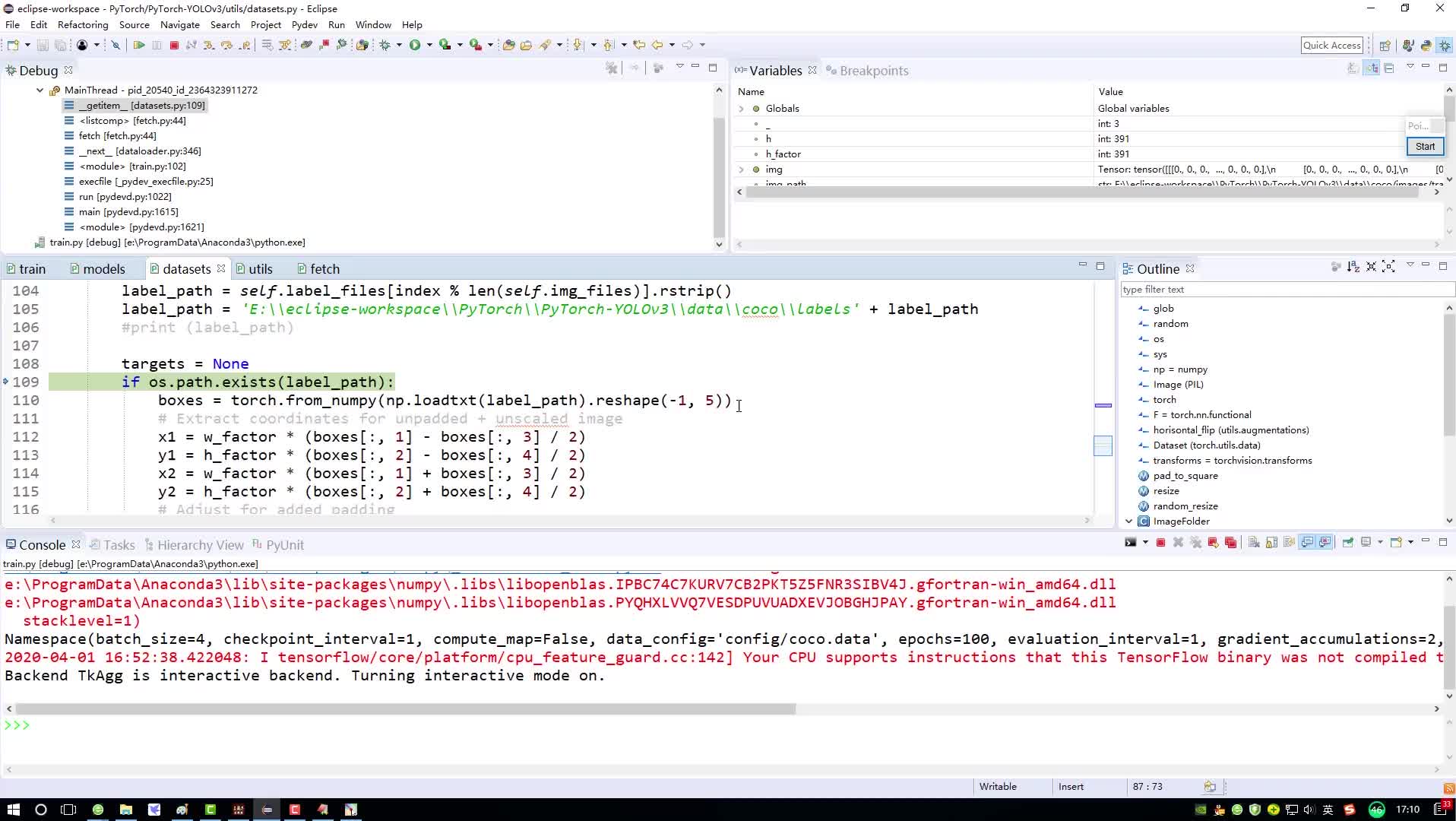Click the Debug view vertical scrollbar

(x=719, y=179)
